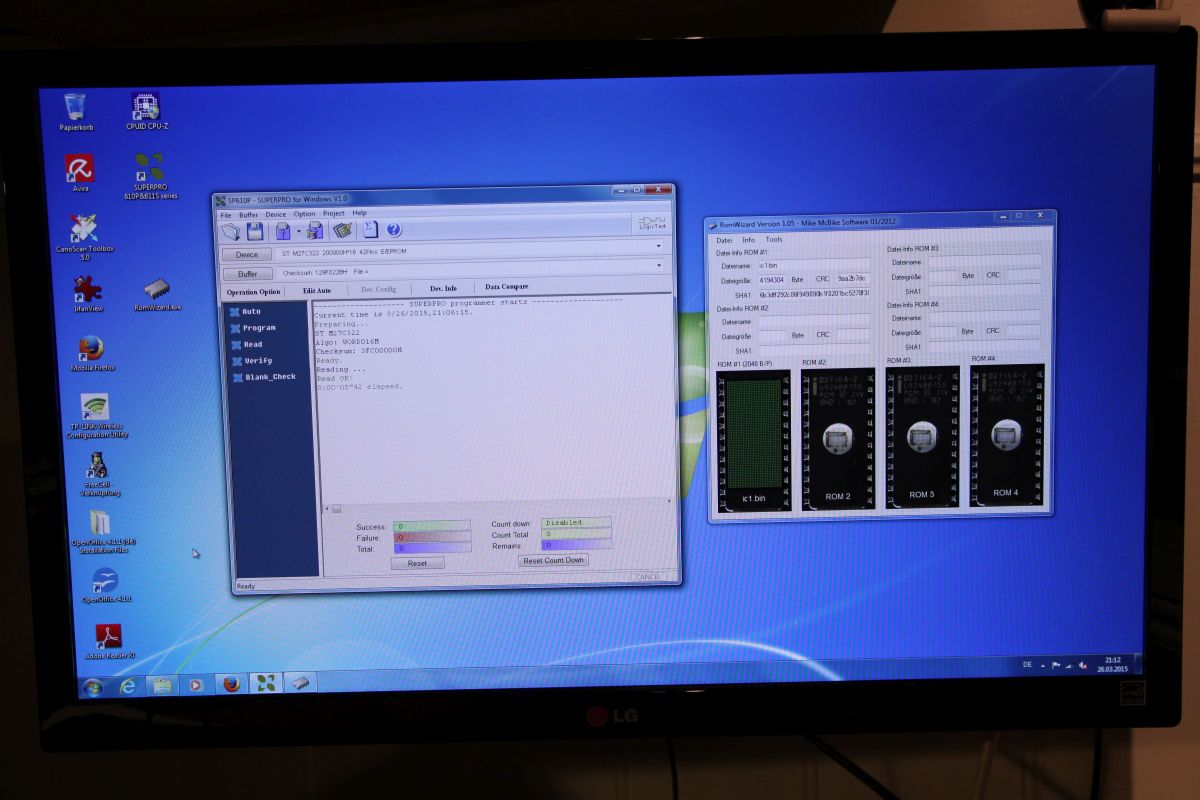Open the Tools menu in RomWizard
The width and height of the screenshot is (1200, 800).
pyautogui.click(x=773, y=240)
